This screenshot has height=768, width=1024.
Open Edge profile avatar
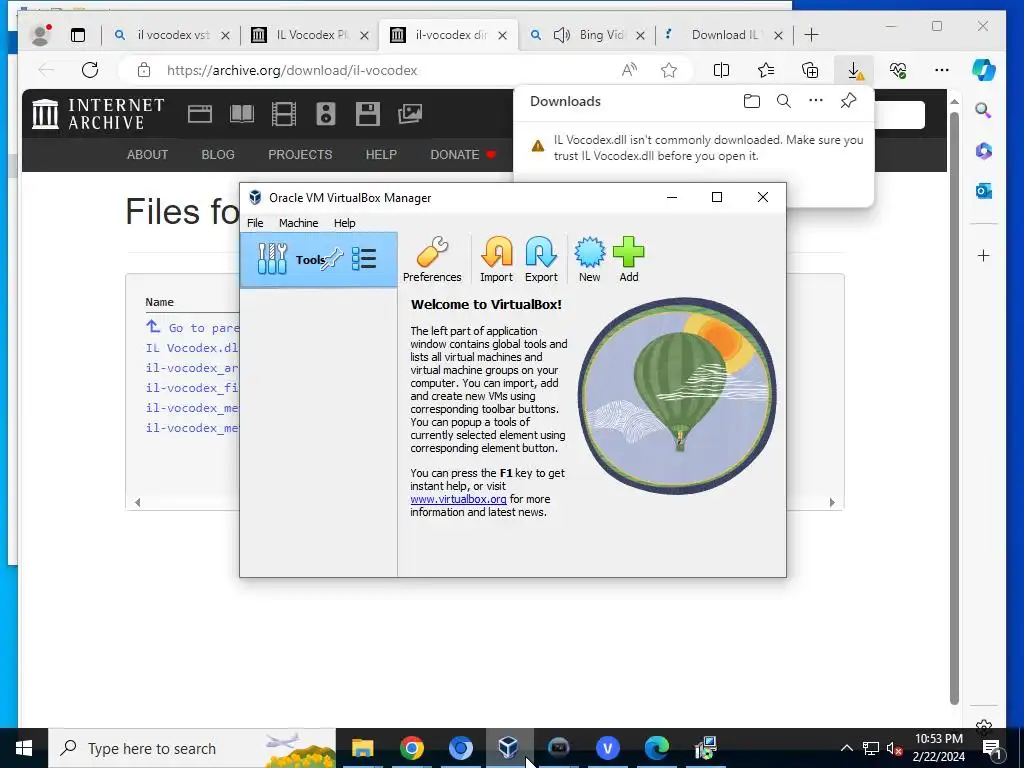[41, 35]
